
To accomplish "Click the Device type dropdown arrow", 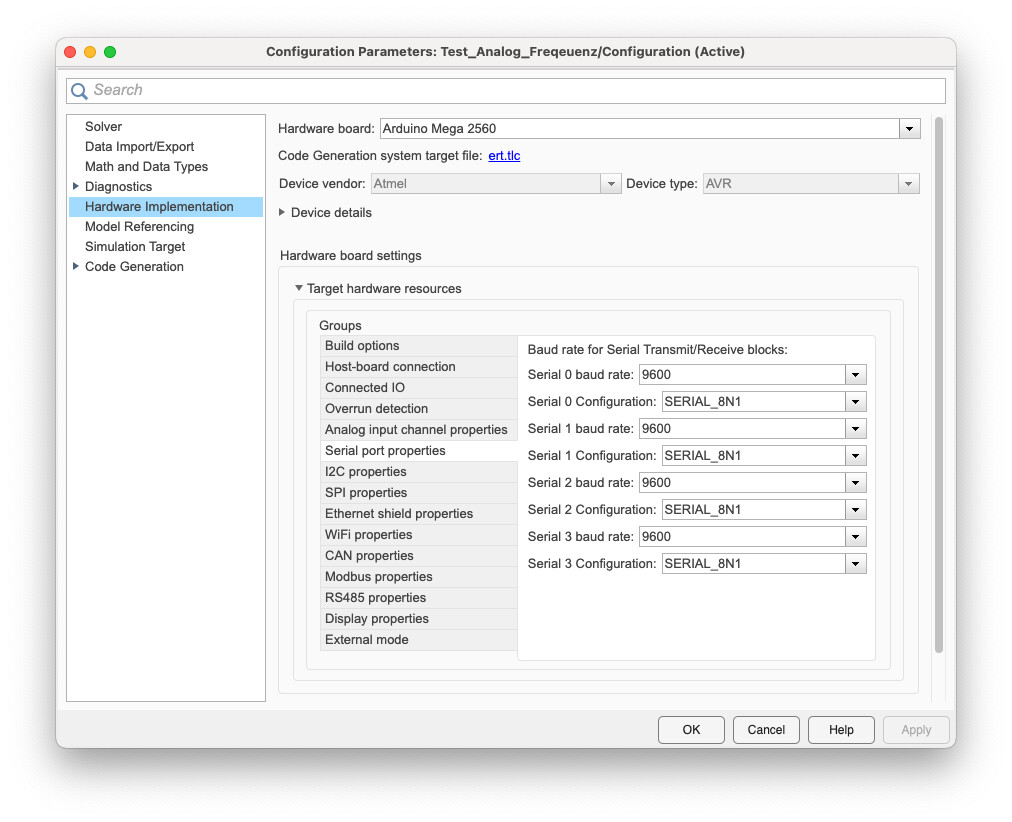I will 908,183.
